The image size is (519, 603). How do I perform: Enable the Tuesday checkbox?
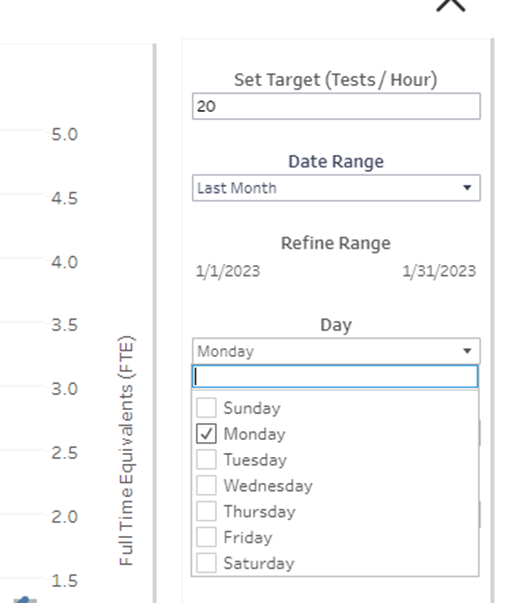tap(206, 460)
